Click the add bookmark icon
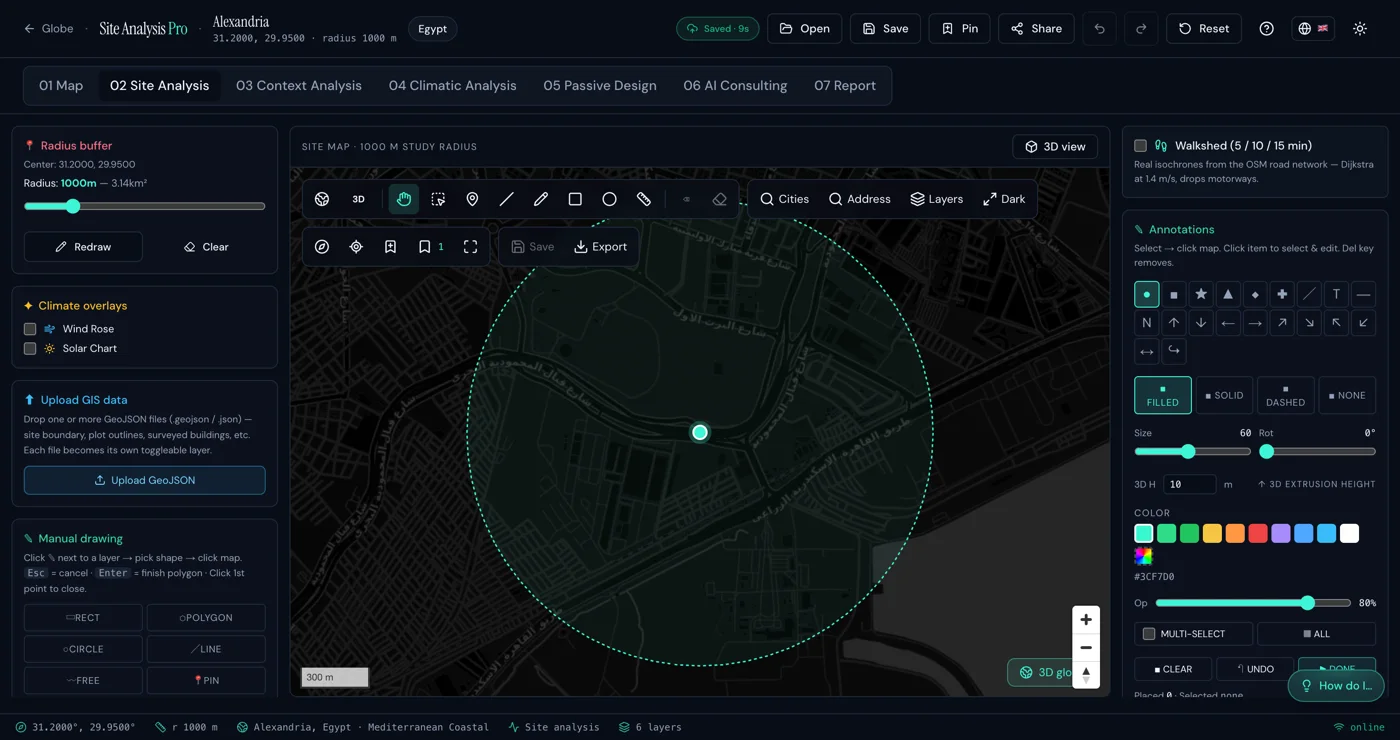The height and width of the screenshot is (740, 1400). [390, 247]
